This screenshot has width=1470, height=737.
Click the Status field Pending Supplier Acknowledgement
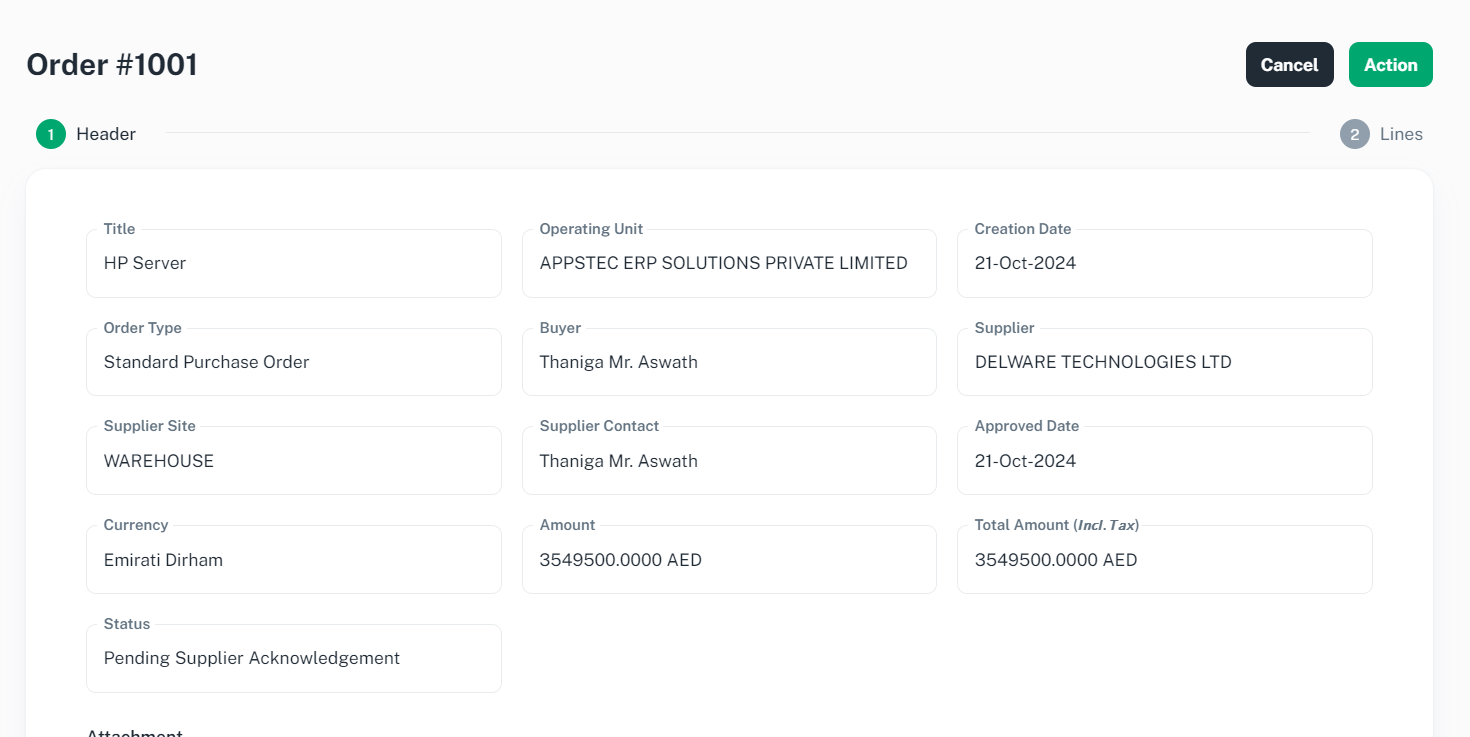pos(293,659)
